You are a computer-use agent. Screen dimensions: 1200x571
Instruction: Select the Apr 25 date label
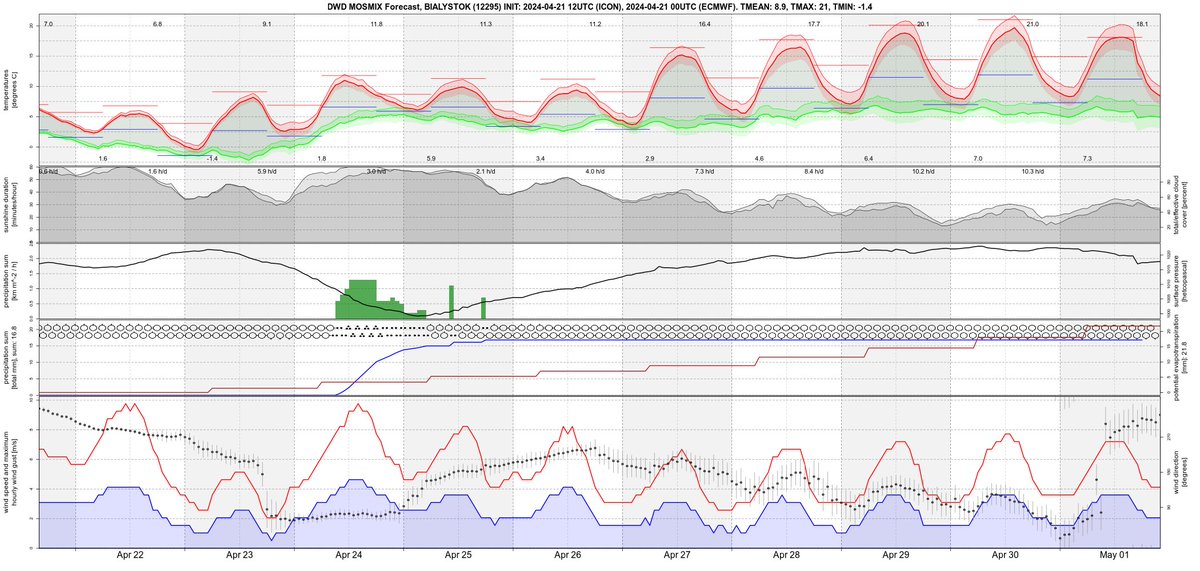[458, 555]
